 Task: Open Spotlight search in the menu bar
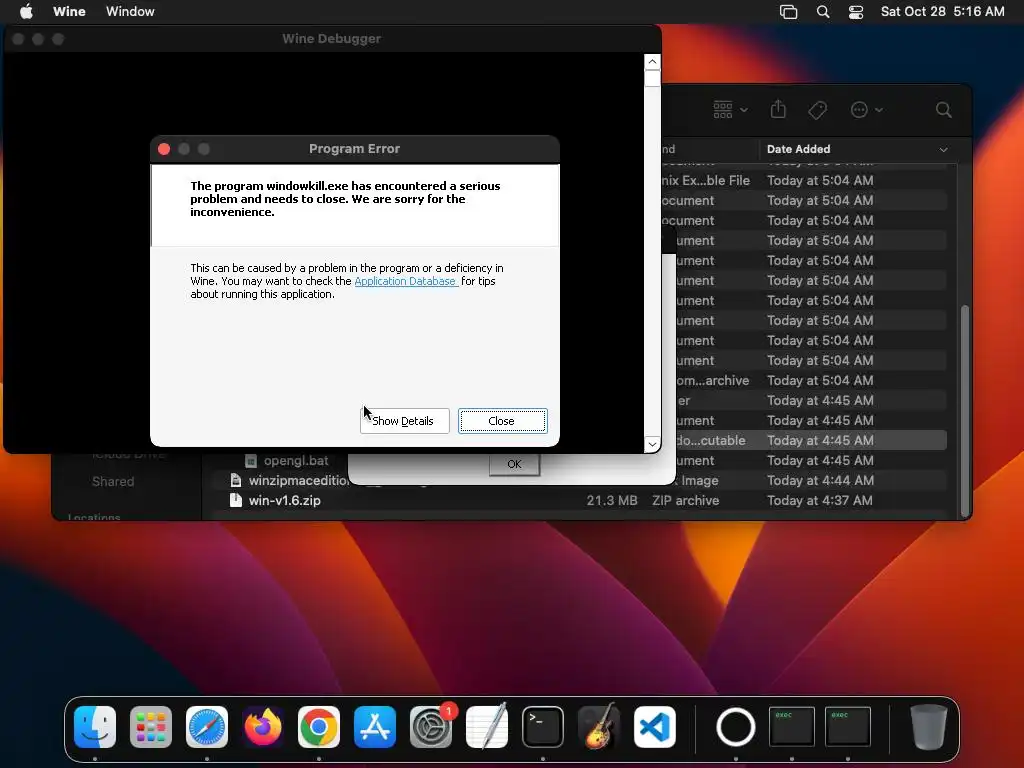coord(823,12)
